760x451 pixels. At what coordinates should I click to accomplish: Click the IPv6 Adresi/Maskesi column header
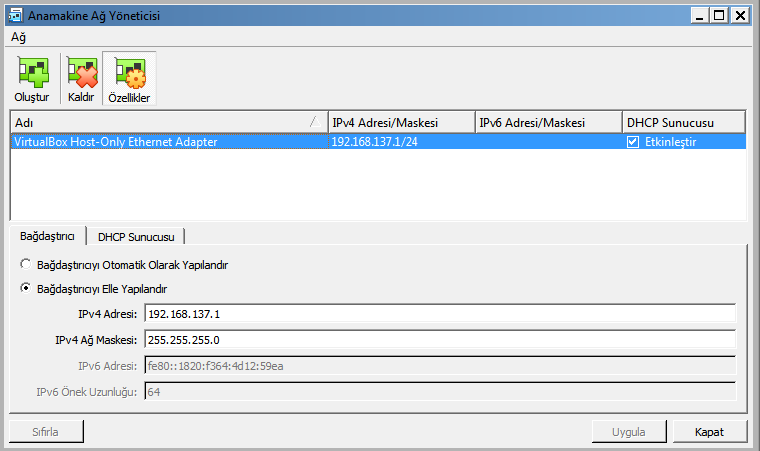click(549, 122)
